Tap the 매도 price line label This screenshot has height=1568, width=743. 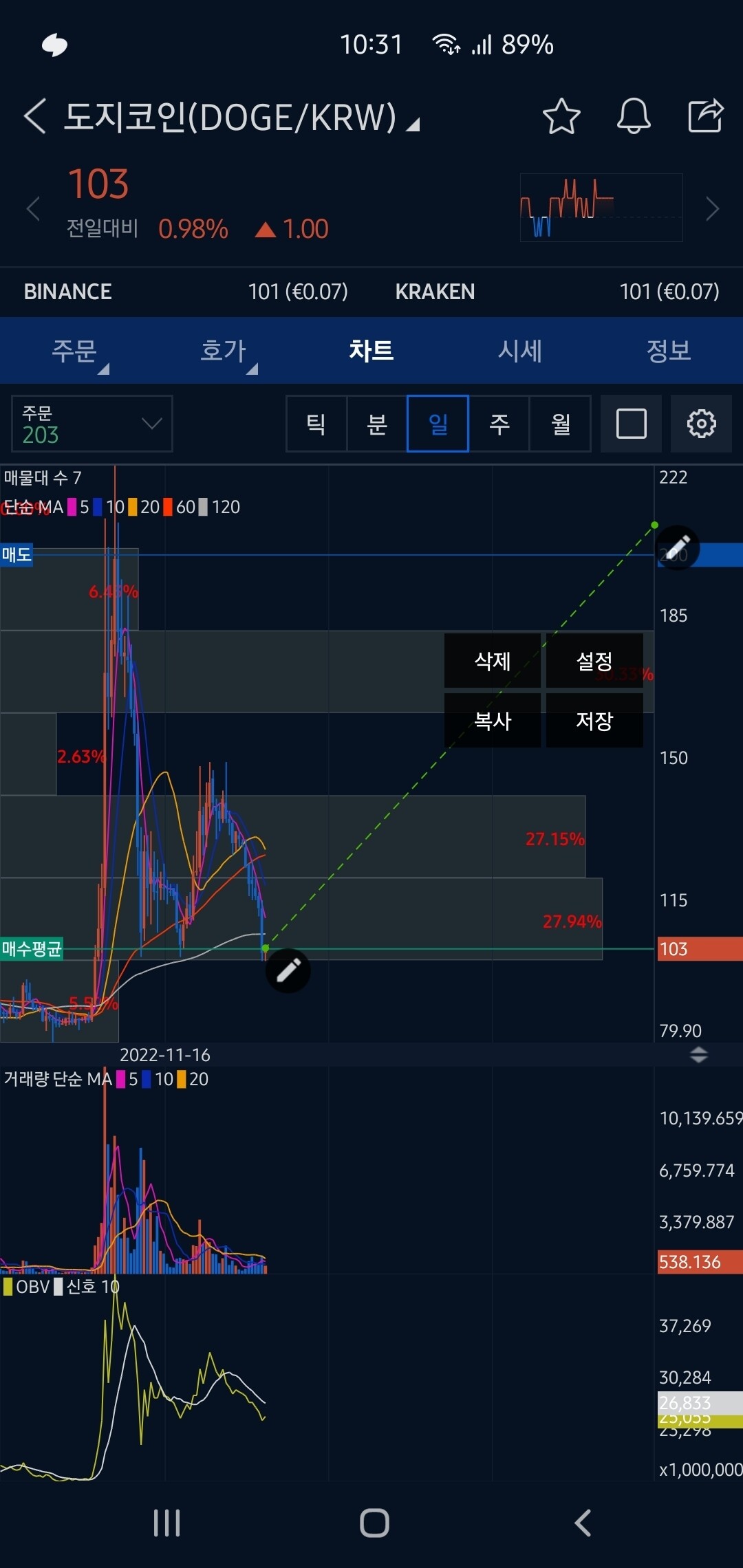17,554
